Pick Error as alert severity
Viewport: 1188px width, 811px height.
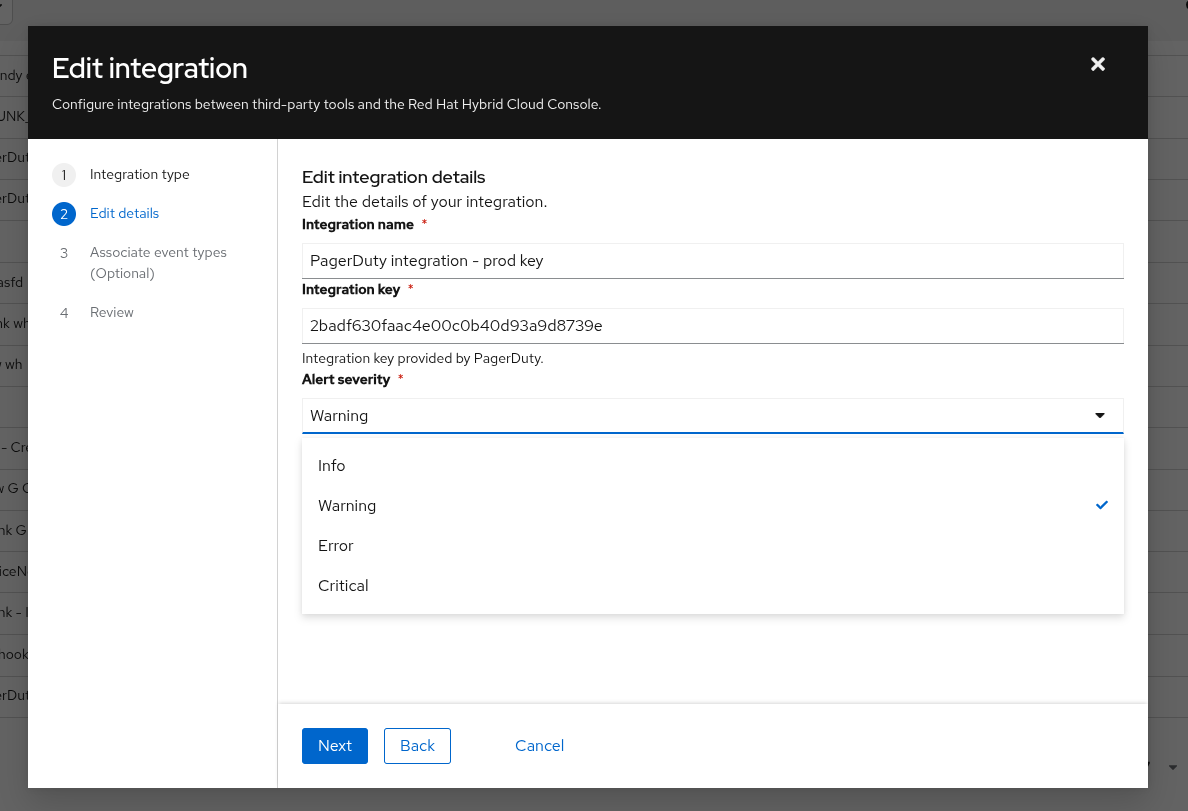point(336,546)
